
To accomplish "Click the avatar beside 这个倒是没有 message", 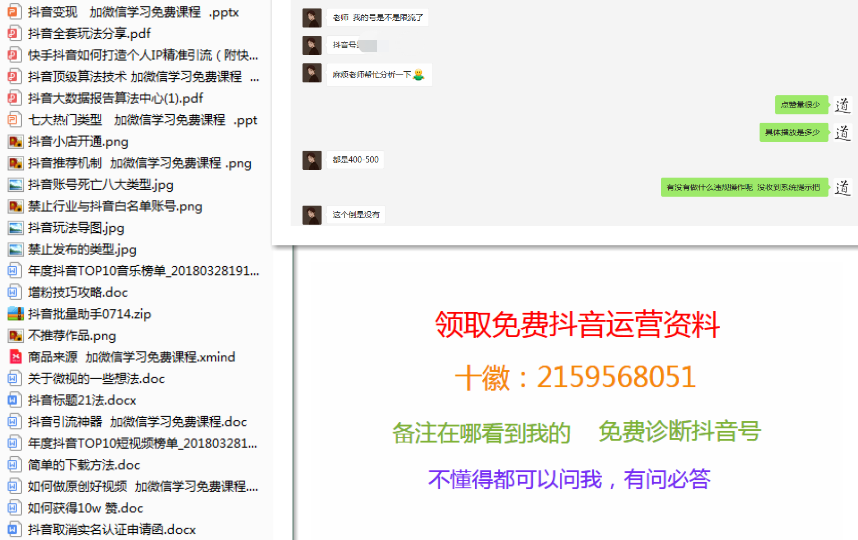I will pos(312,215).
